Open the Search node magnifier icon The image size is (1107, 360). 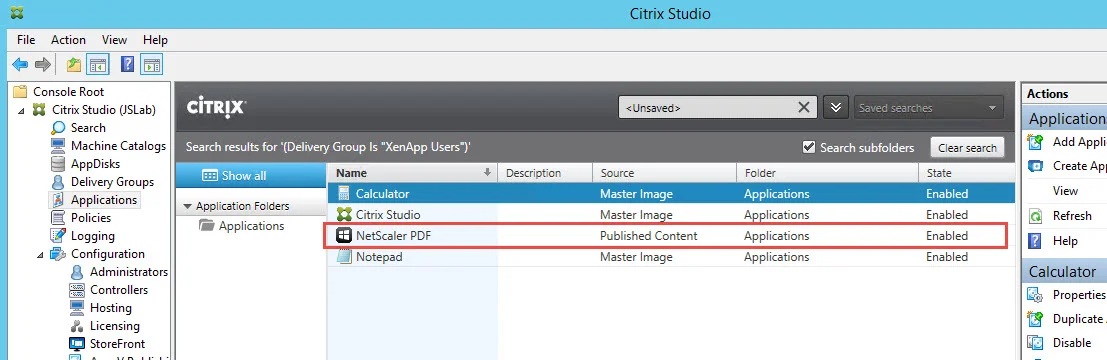pyautogui.click(x=59, y=128)
